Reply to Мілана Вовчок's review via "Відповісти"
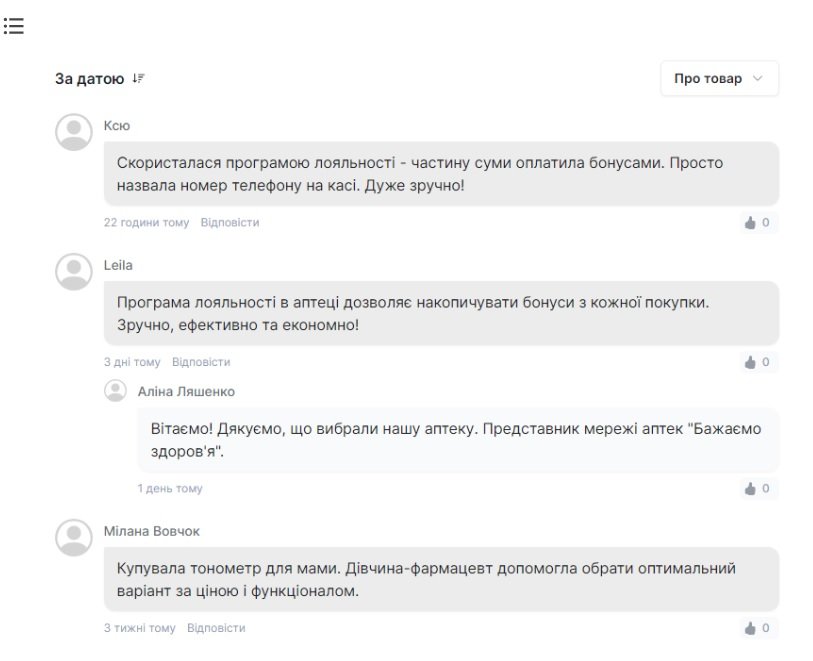 click(x=215, y=628)
